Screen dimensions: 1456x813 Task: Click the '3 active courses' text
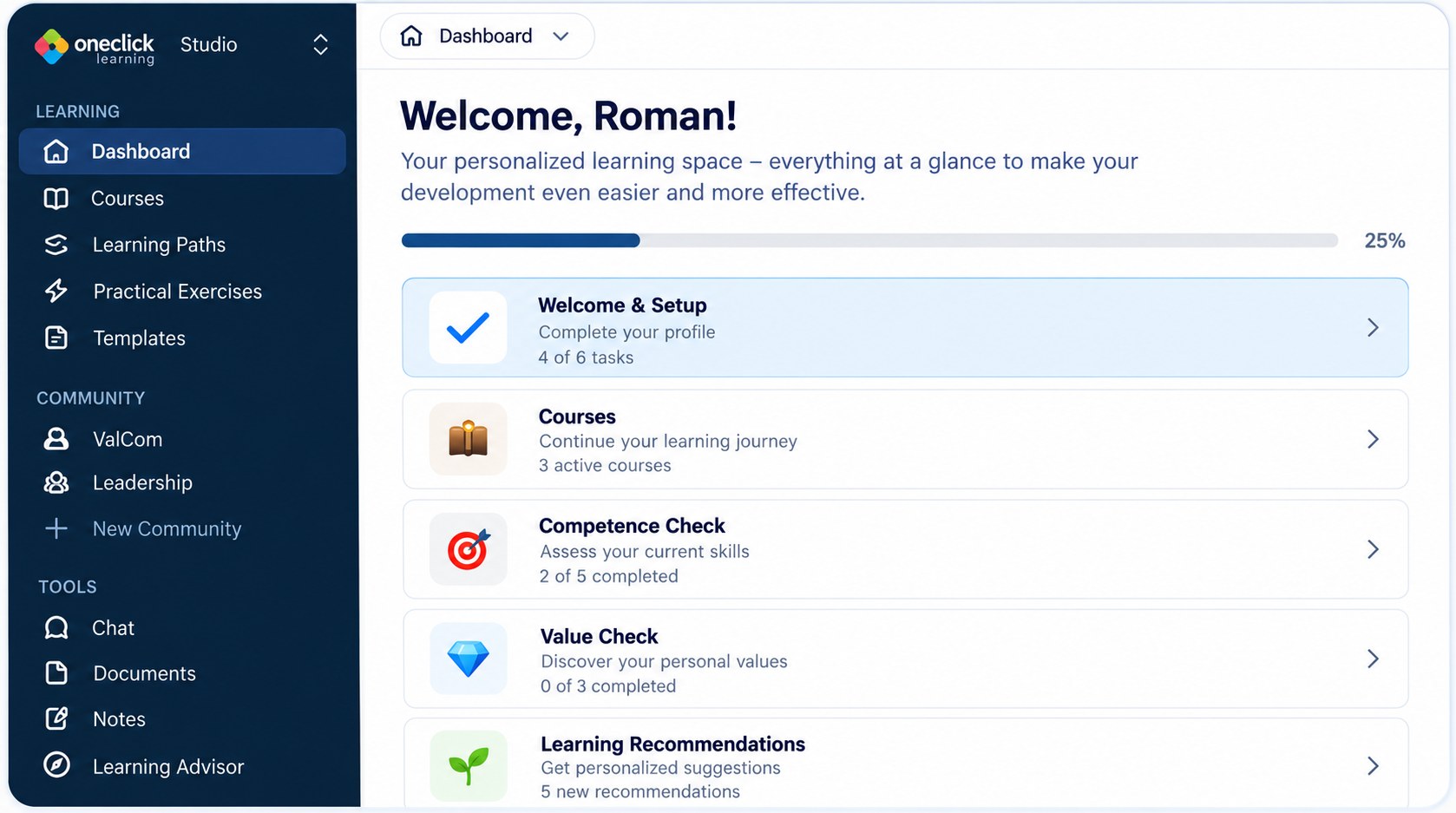coord(605,465)
